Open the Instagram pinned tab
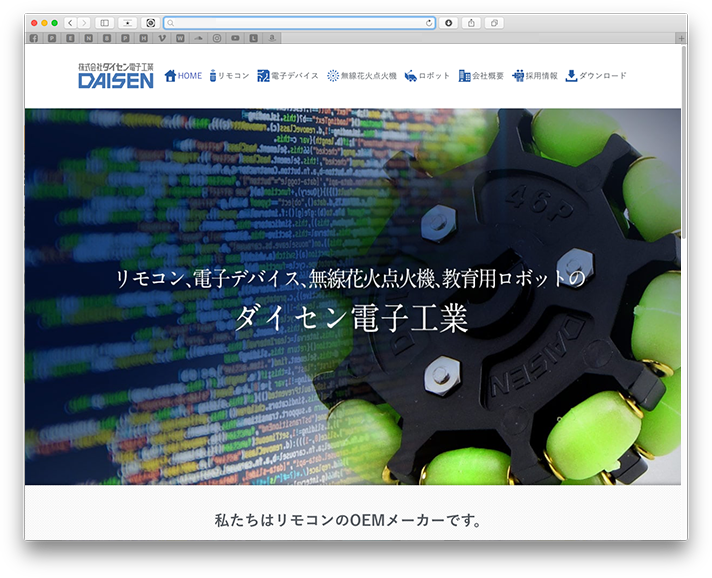 point(217,39)
